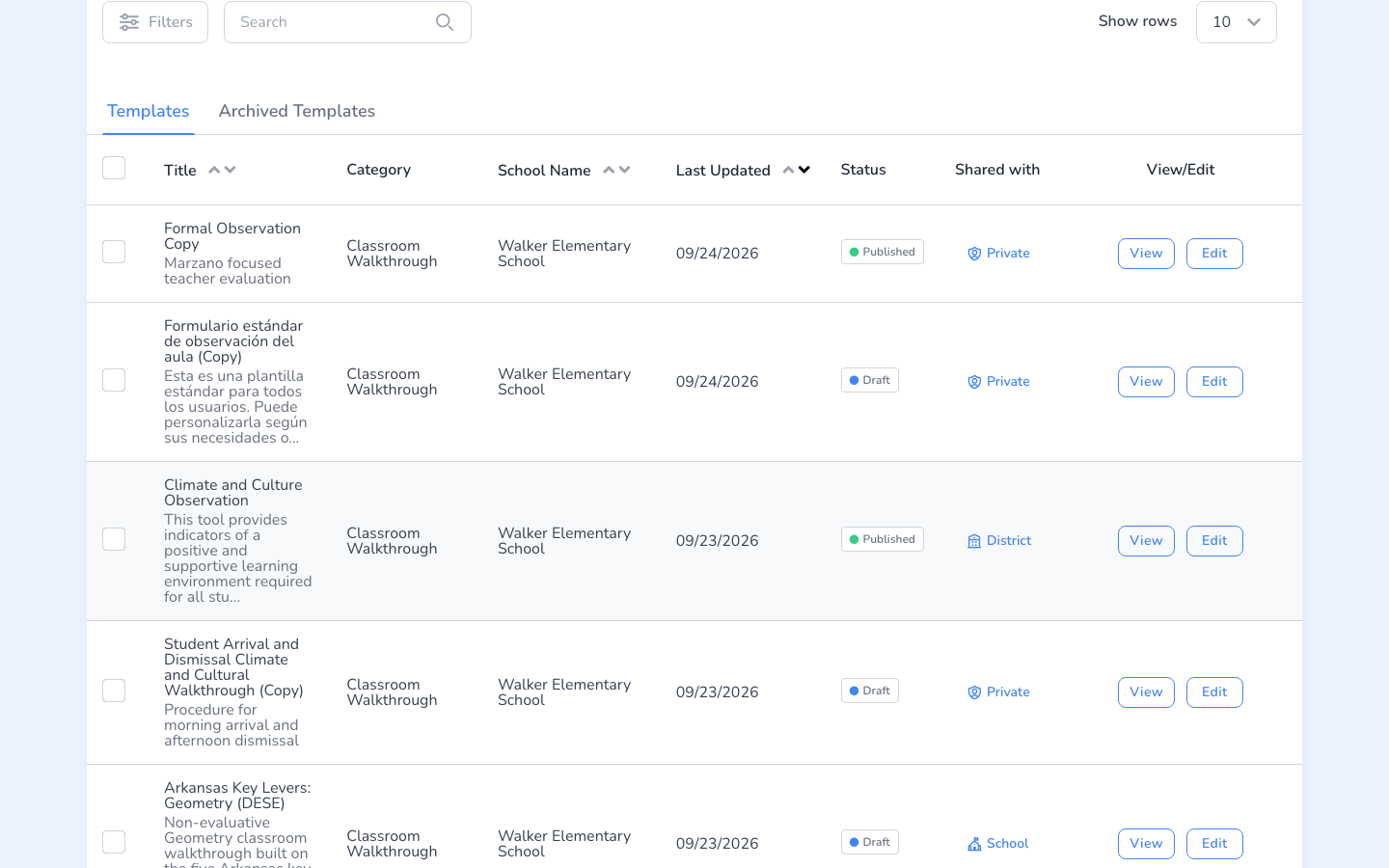Click Published badge for Climate and Culture
The height and width of the screenshot is (868, 1389).
coord(883,539)
